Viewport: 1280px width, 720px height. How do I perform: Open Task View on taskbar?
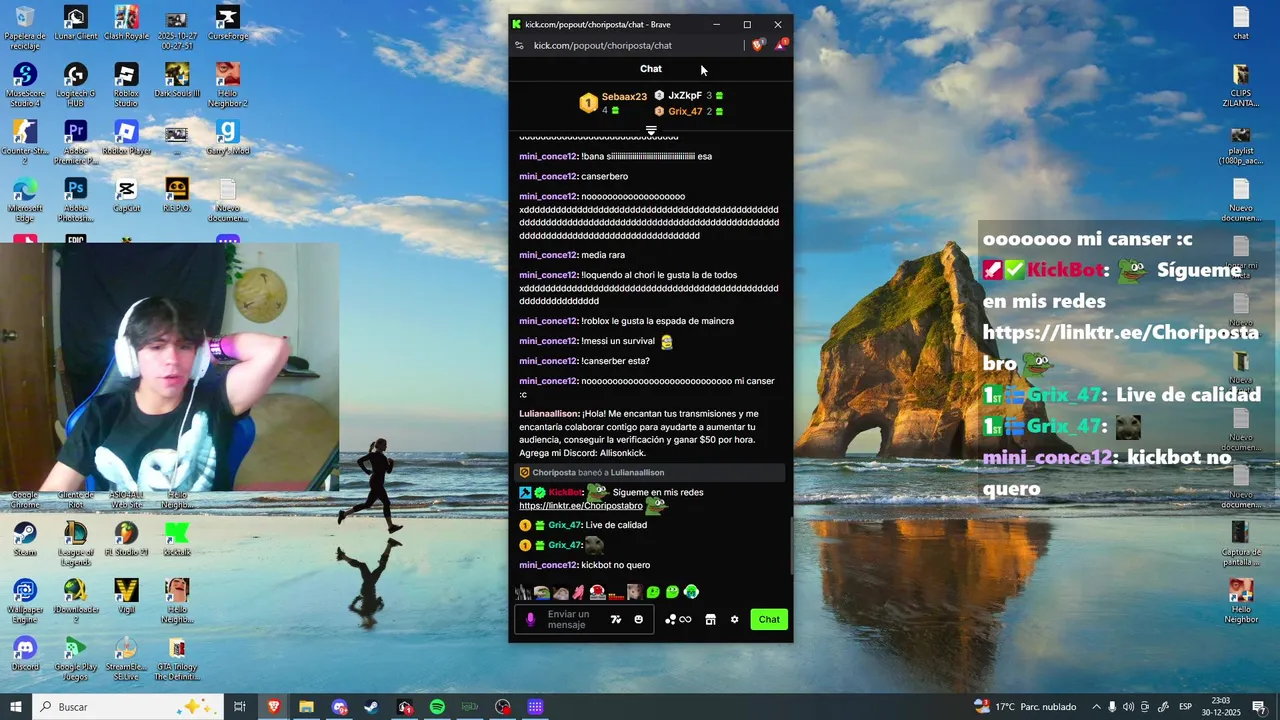pyautogui.click(x=240, y=707)
